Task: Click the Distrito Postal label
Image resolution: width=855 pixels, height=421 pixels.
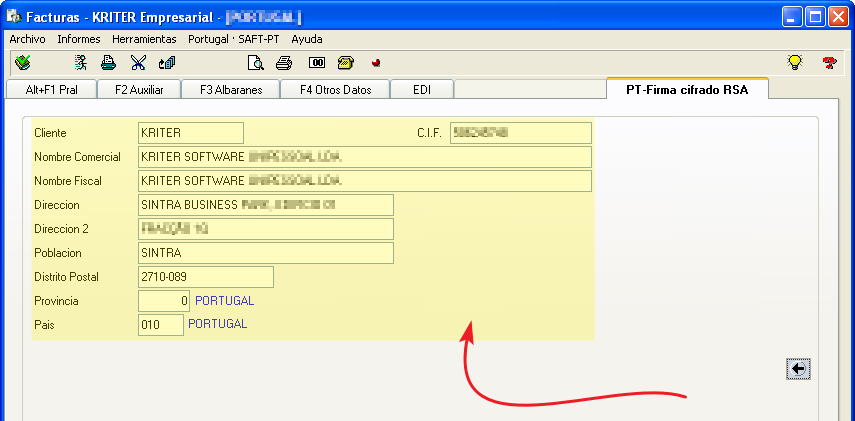Action: tap(66, 277)
